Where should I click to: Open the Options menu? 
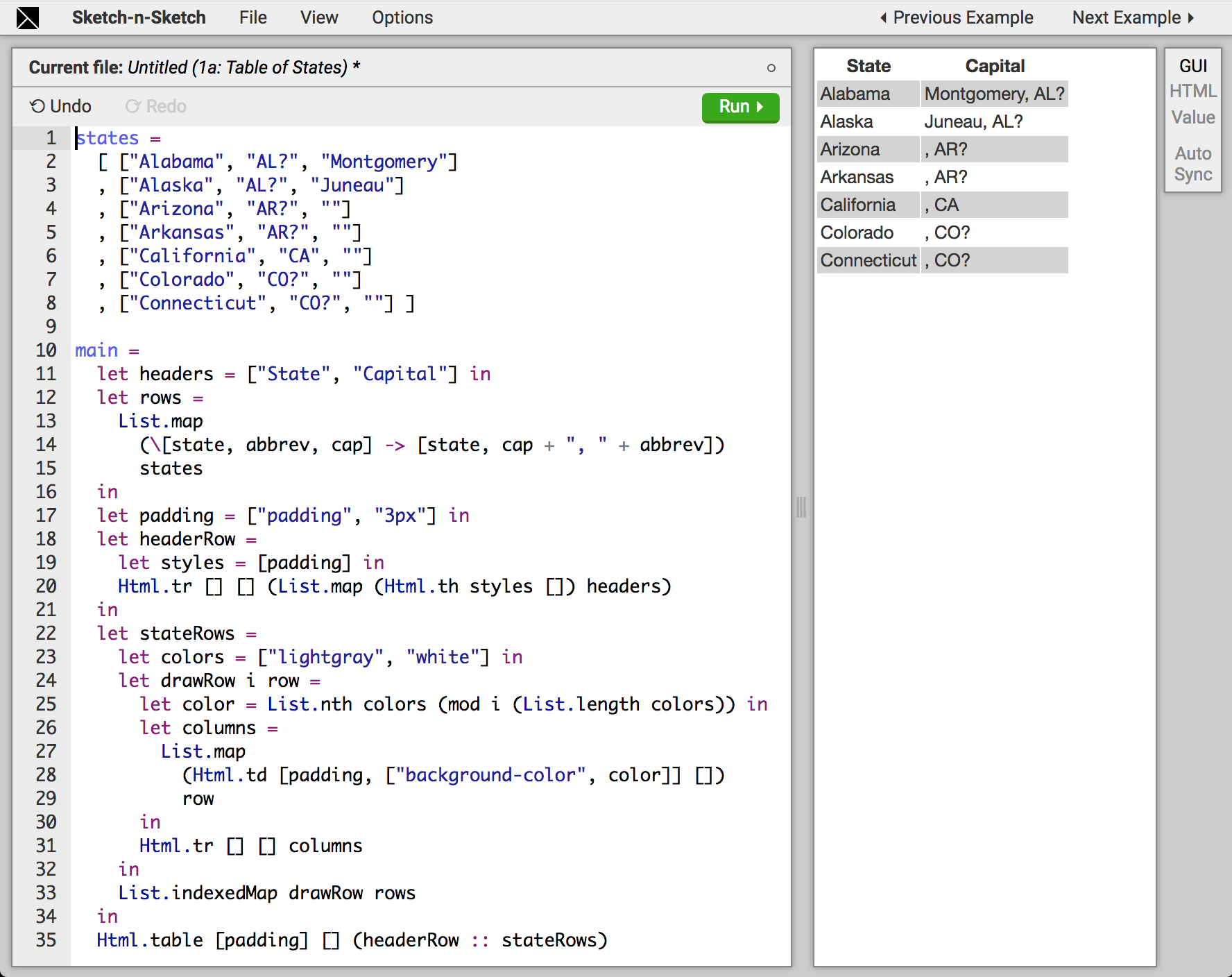coord(402,17)
